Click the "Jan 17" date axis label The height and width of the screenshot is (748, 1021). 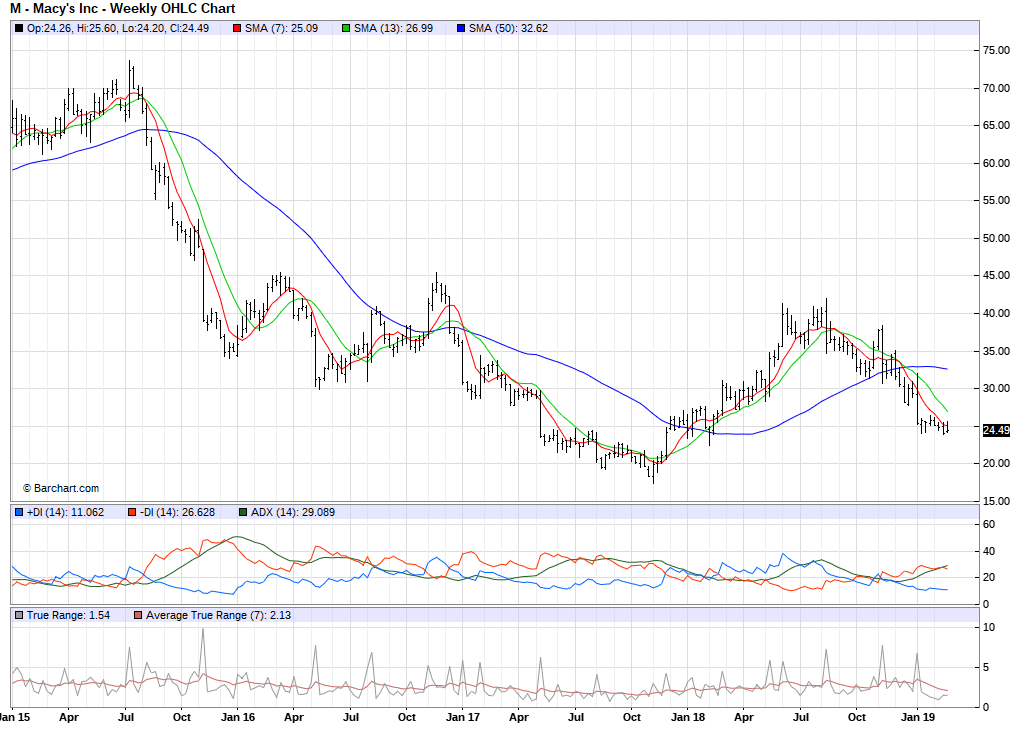pyautogui.click(x=463, y=717)
